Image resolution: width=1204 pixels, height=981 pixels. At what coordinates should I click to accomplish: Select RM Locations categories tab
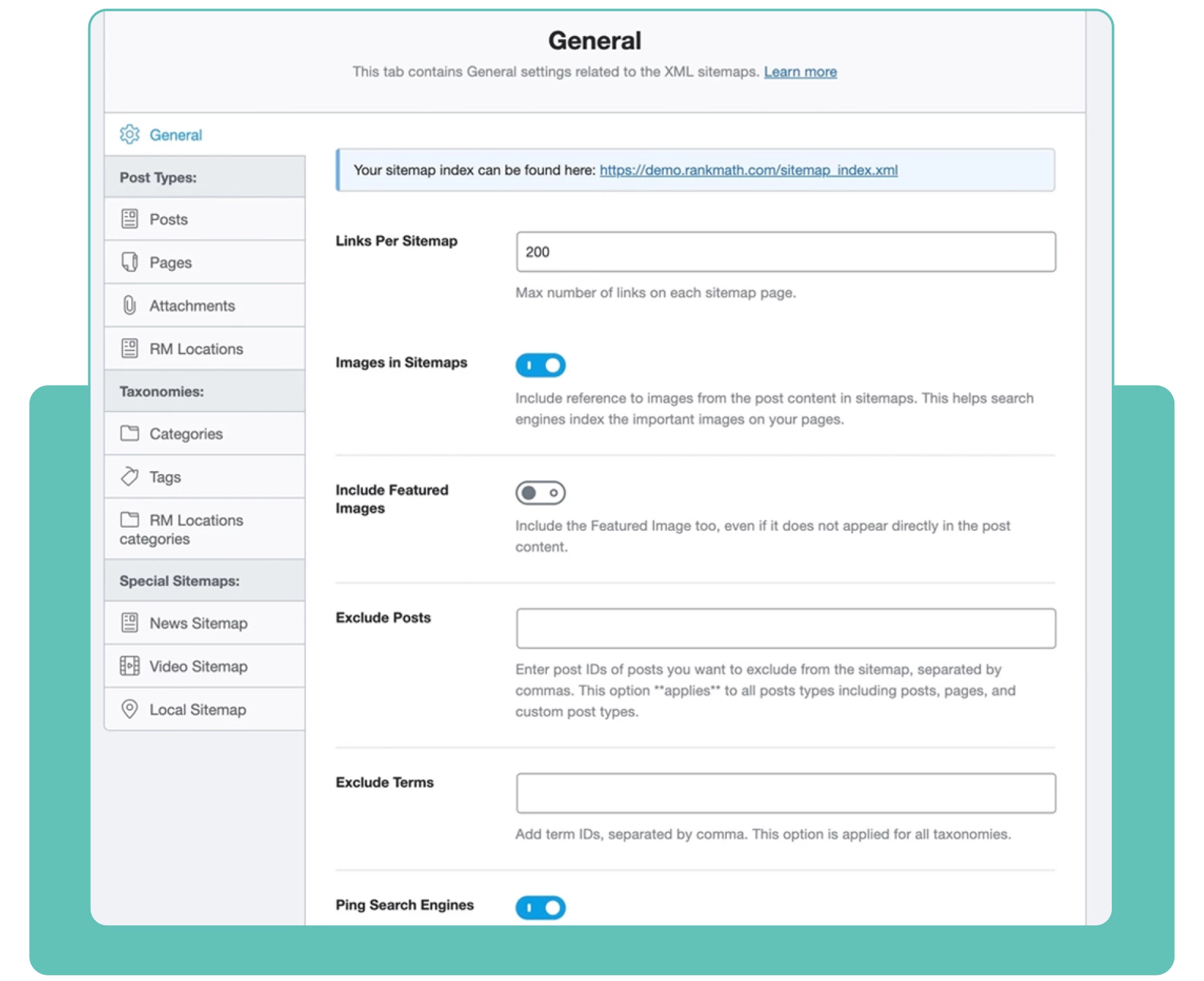(x=205, y=529)
